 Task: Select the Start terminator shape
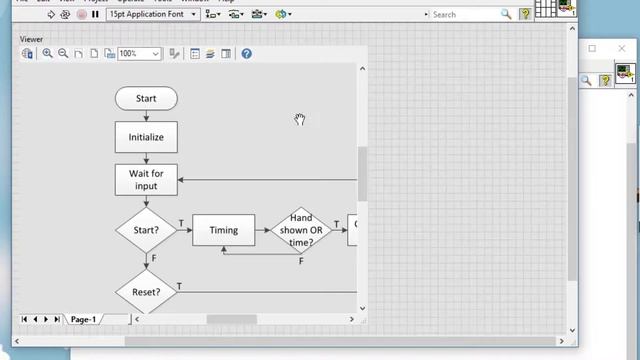(146, 98)
